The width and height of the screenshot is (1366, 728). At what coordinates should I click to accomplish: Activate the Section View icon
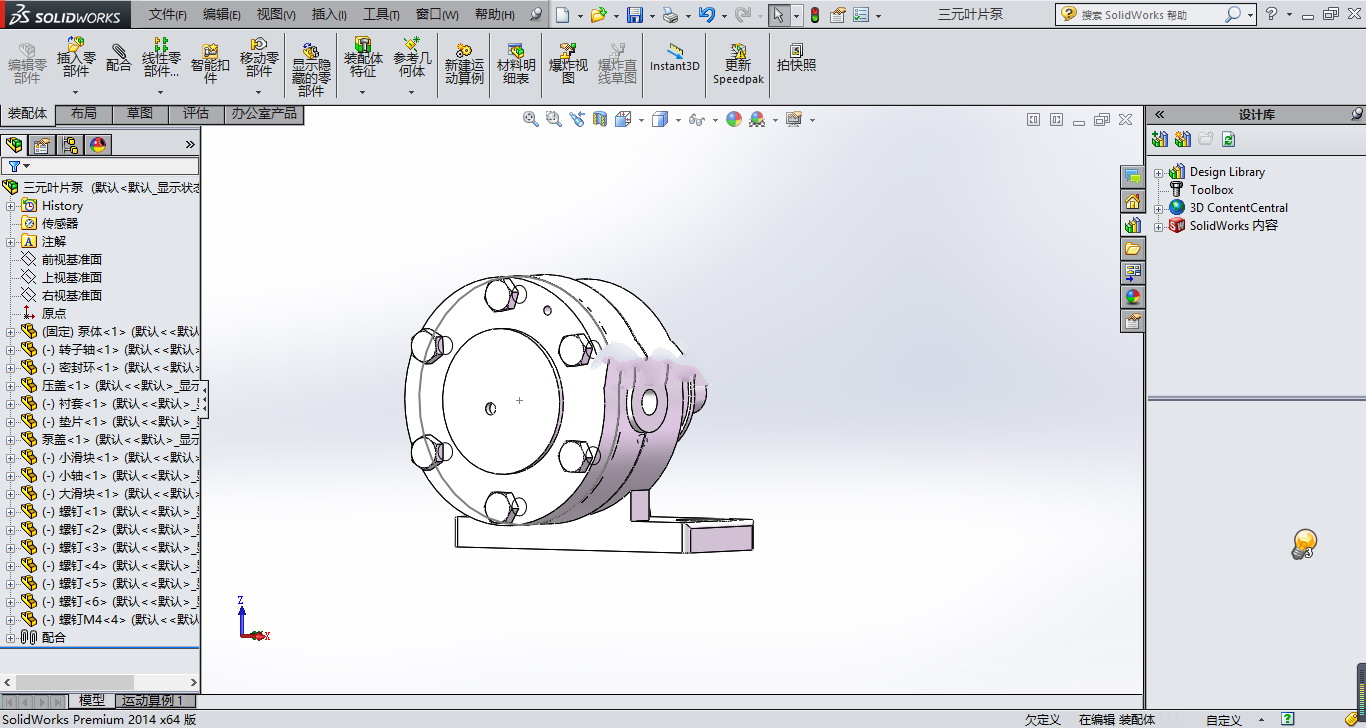click(600, 119)
